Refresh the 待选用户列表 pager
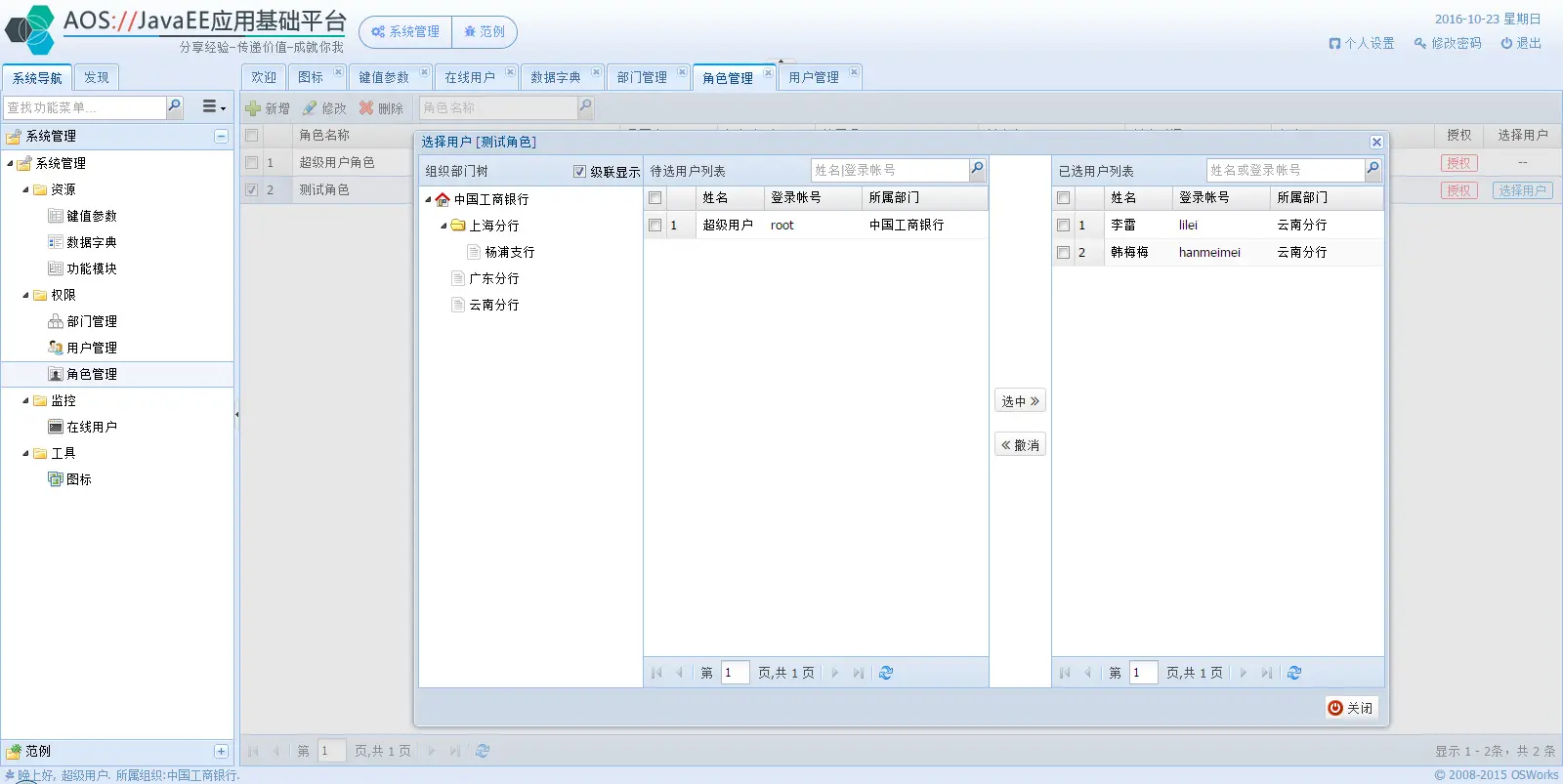The width and height of the screenshot is (1563, 784). pos(886,673)
